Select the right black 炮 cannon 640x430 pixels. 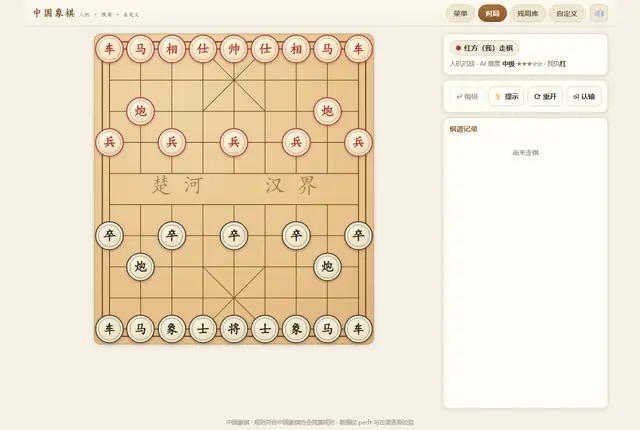pyautogui.click(x=327, y=267)
